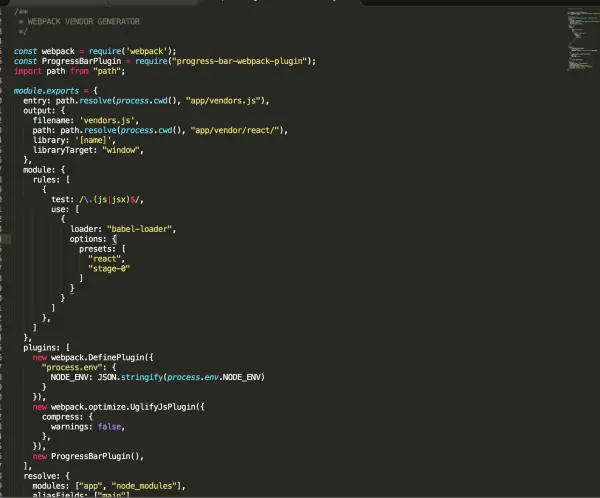Click the "babel-loader" string

click(x=139, y=229)
